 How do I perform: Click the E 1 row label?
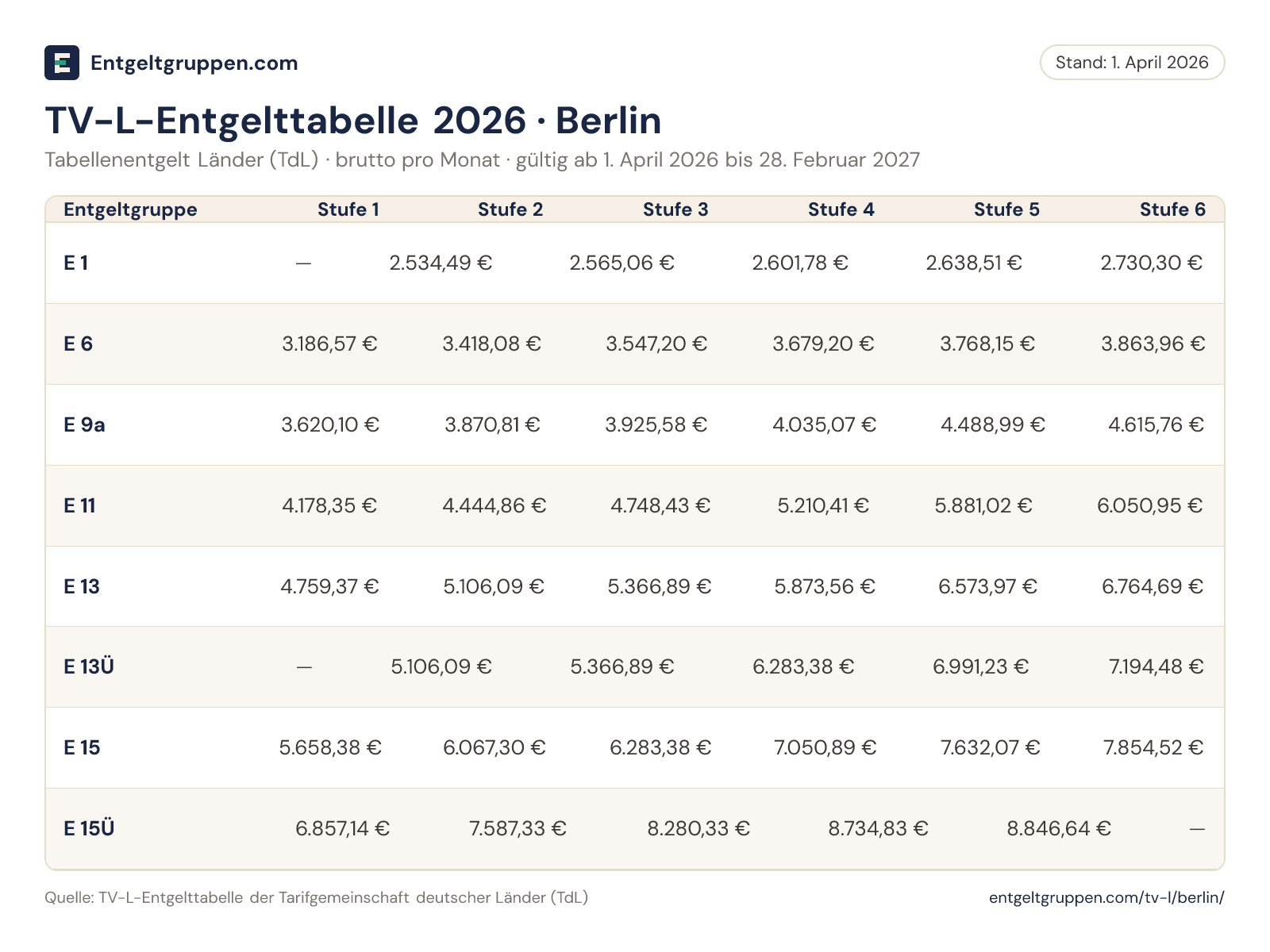point(76,263)
